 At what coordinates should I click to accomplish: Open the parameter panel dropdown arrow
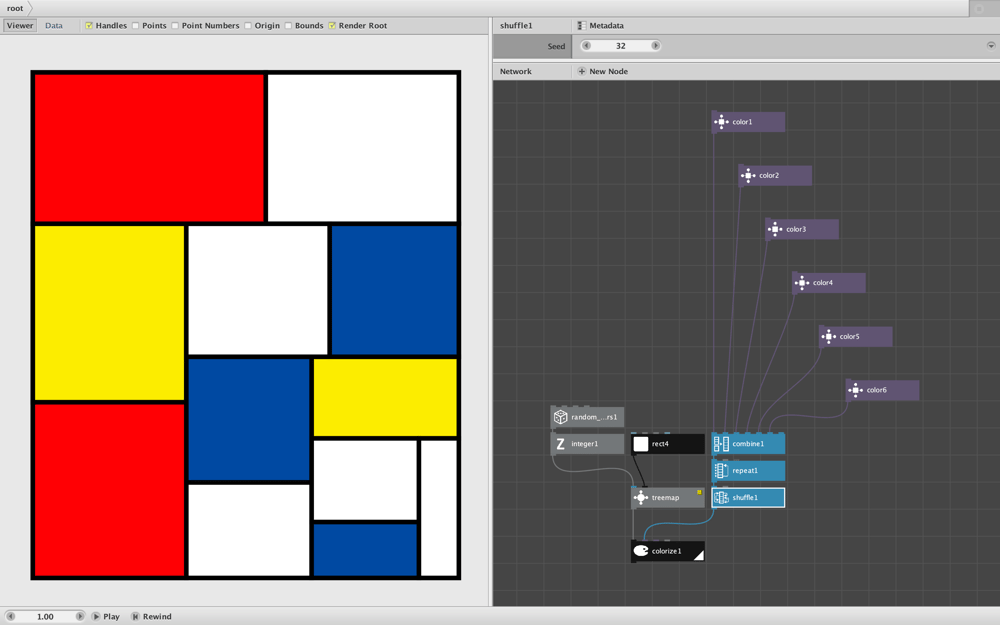(x=990, y=46)
